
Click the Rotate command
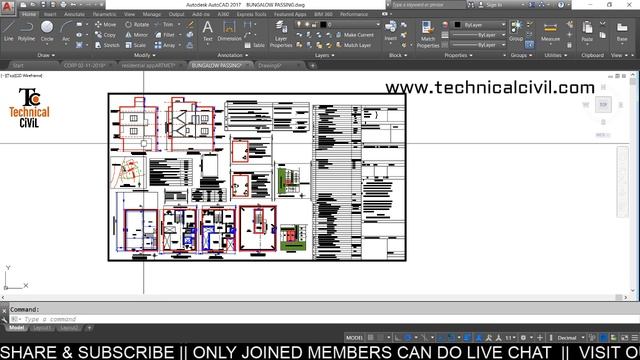coord(137,24)
